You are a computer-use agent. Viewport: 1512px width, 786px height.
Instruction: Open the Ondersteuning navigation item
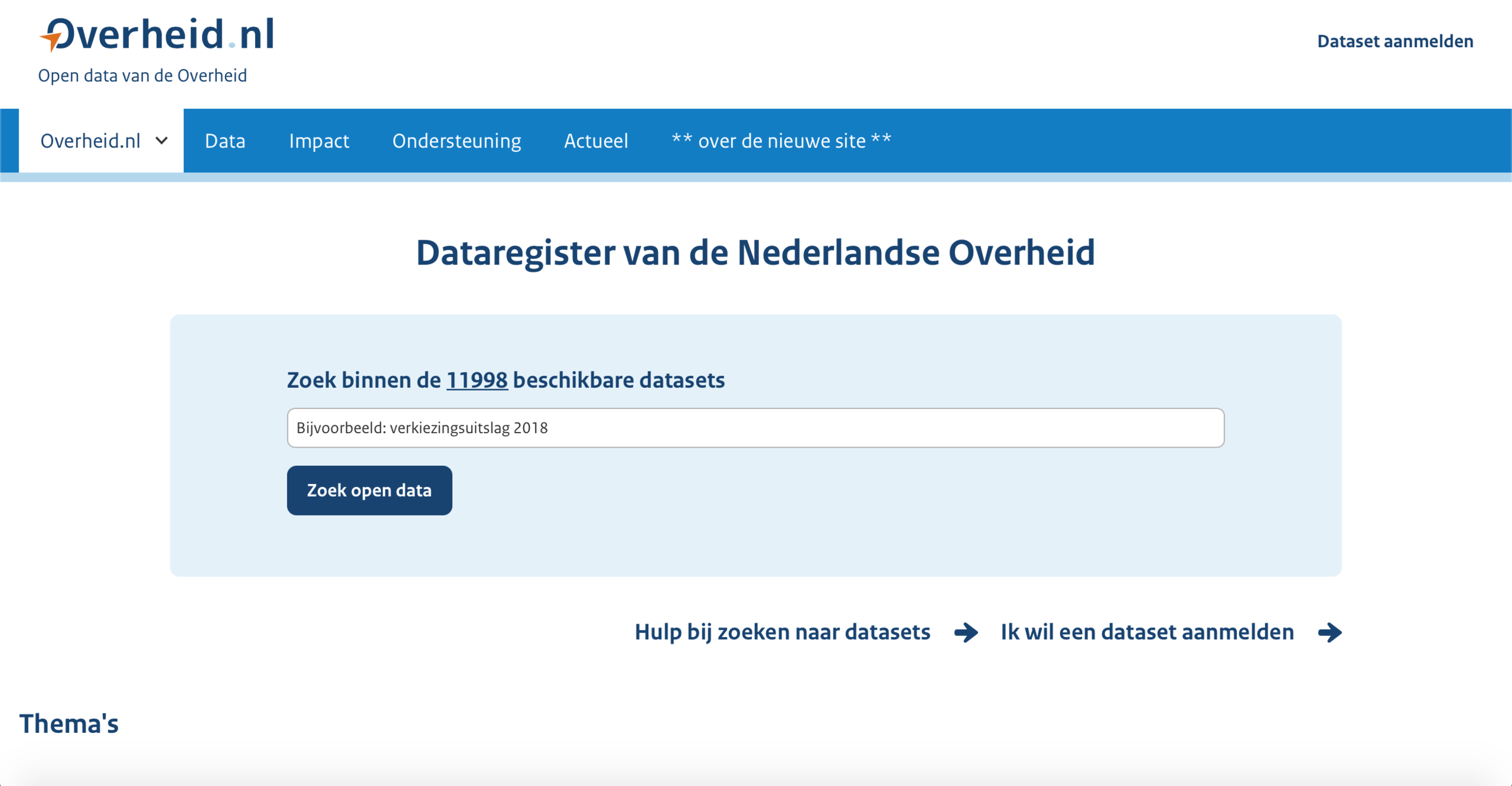click(457, 141)
